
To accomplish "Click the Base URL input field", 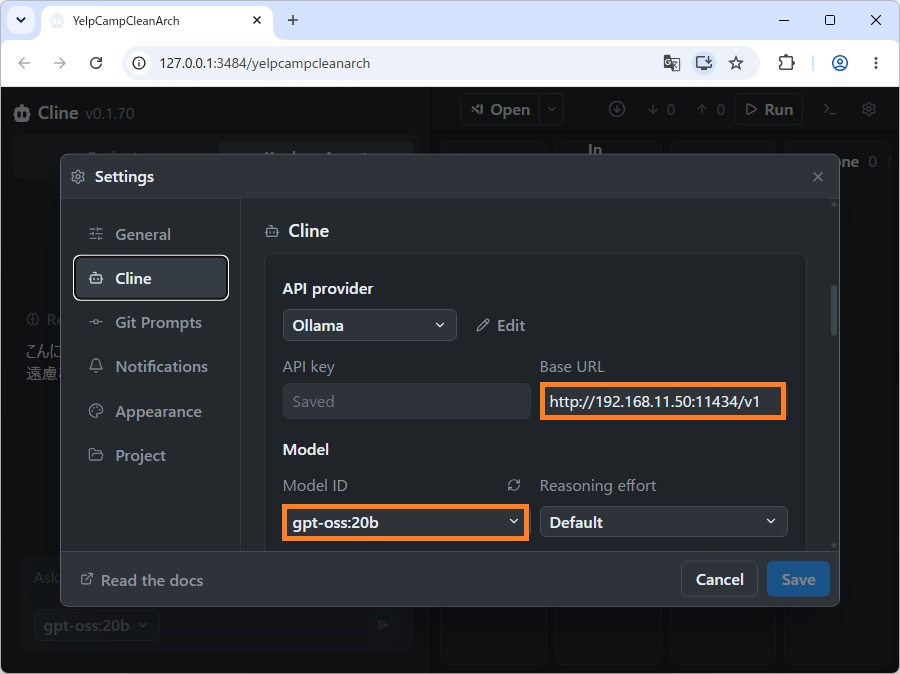I will [x=662, y=401].
